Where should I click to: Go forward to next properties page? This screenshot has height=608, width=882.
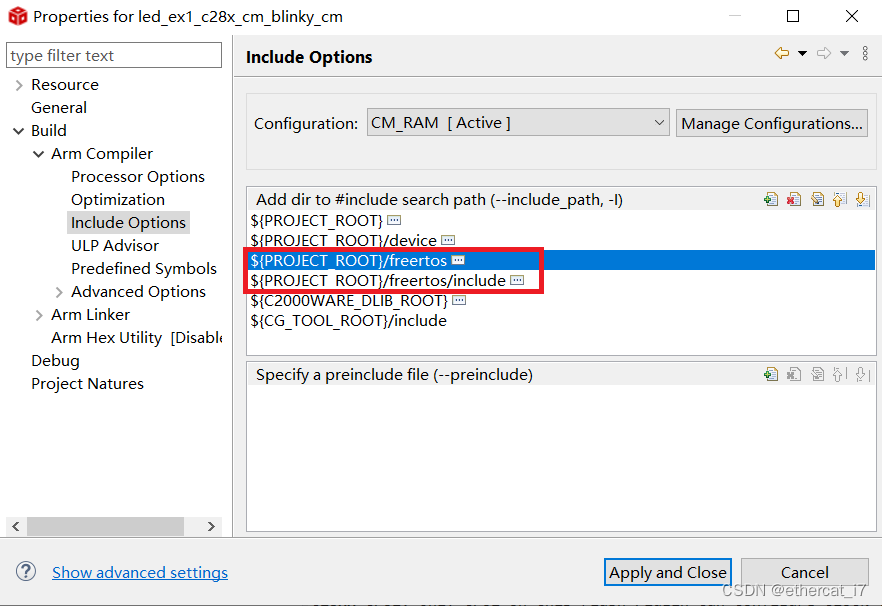(824, 53)
